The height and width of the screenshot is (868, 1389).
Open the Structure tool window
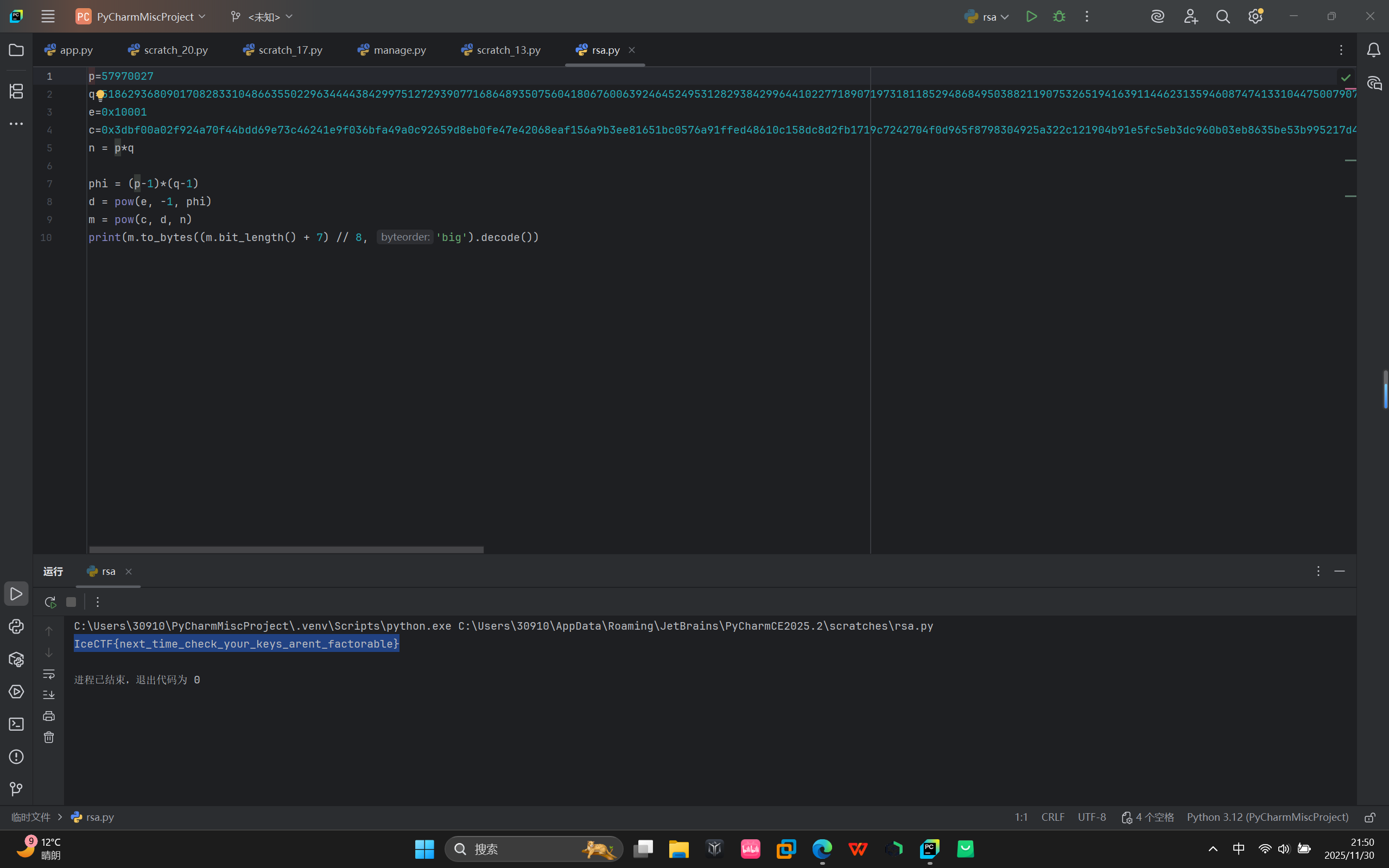(16, 91)
